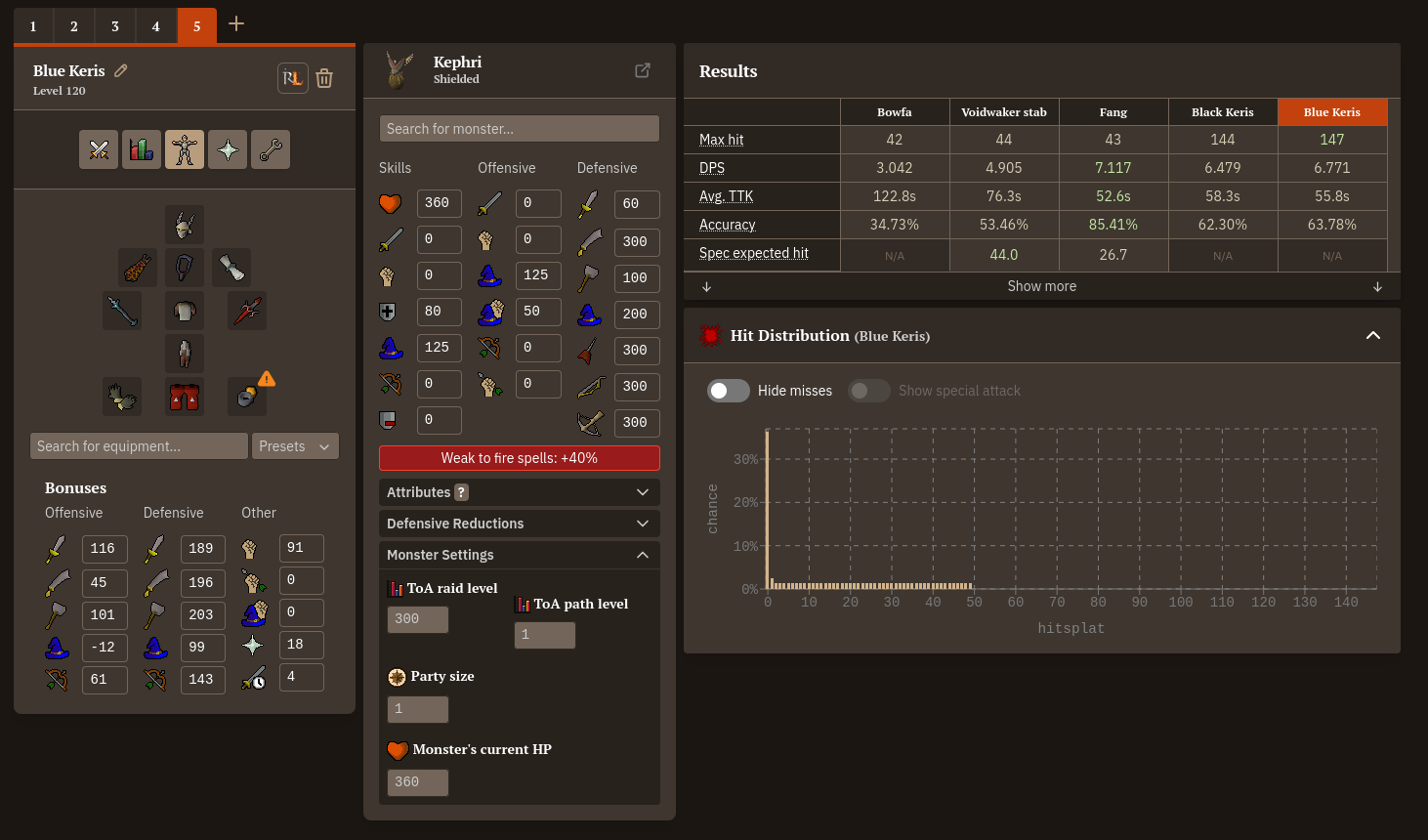The image size is (1428, 840).
Task: Toggle Show special attack switch
Action: (868, 391)
